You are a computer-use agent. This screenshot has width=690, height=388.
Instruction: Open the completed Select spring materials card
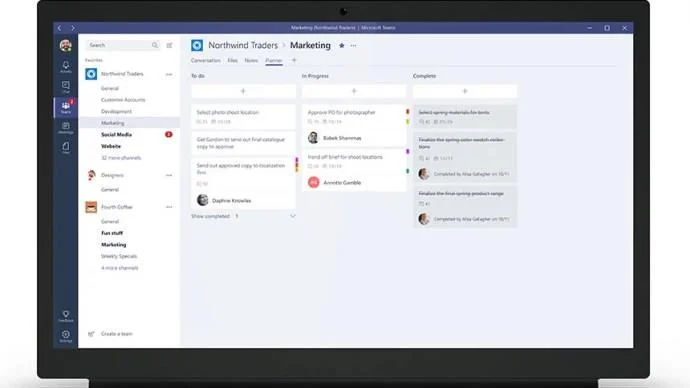pyautogui.click(x=465, y=117)
